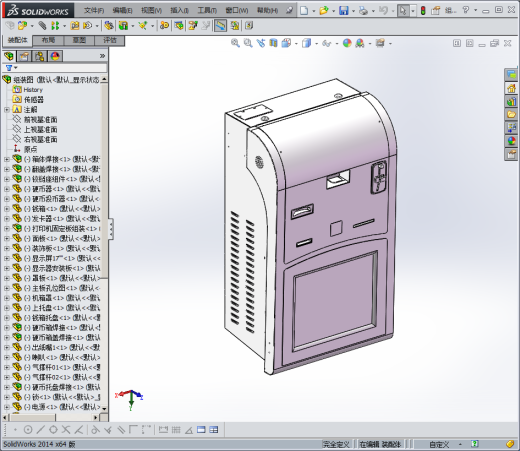The width and height of the screenshot is (520, 451).
Task: Expand the panel tabs double-chevron button
Action: click(102, 56)
